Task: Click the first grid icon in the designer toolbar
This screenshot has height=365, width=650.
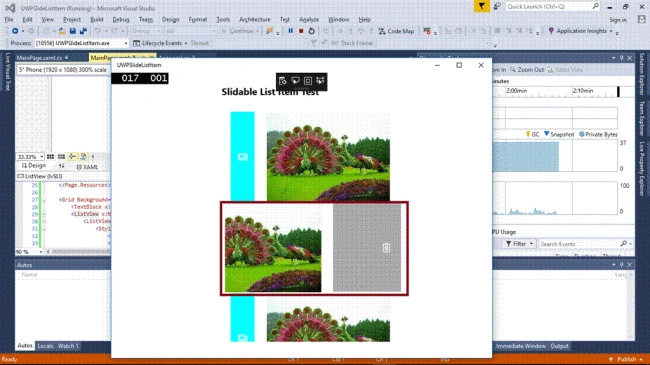Action: [51, 156]
